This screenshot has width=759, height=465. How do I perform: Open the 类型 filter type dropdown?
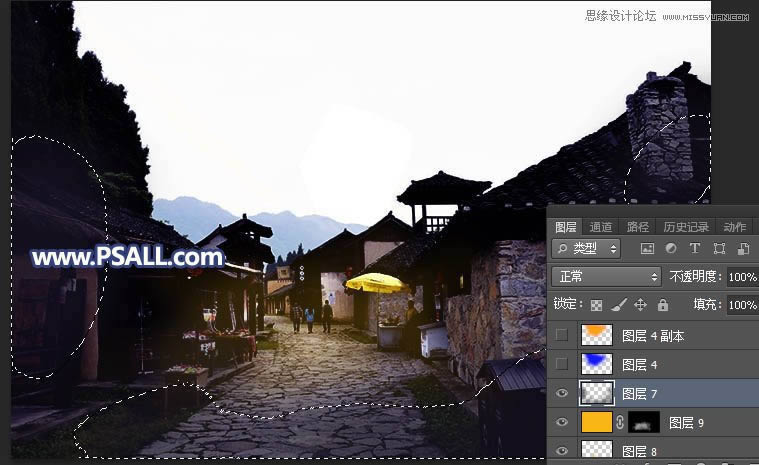586,249
